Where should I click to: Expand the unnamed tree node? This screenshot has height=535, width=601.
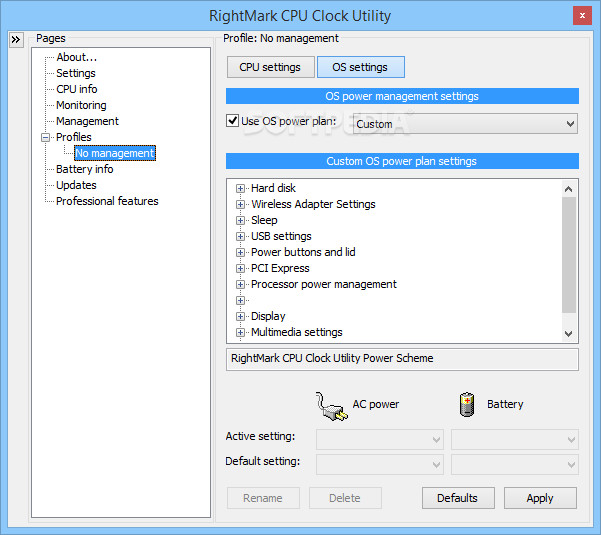pos(240,300)
